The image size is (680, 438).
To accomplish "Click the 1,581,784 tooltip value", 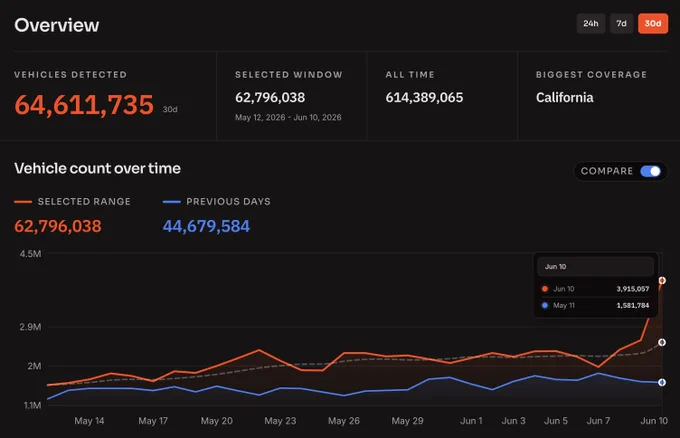I will (x=633, y=305).
